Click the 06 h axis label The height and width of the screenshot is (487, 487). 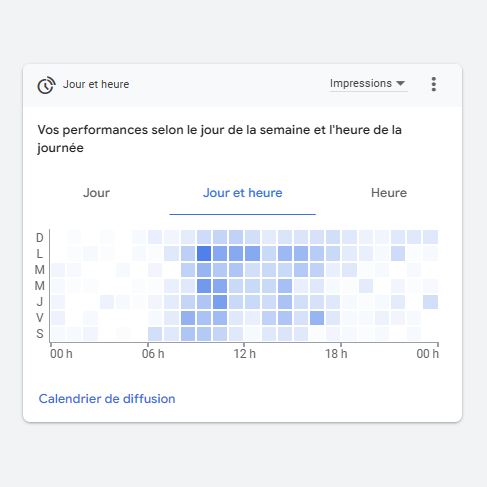point(153,354)
